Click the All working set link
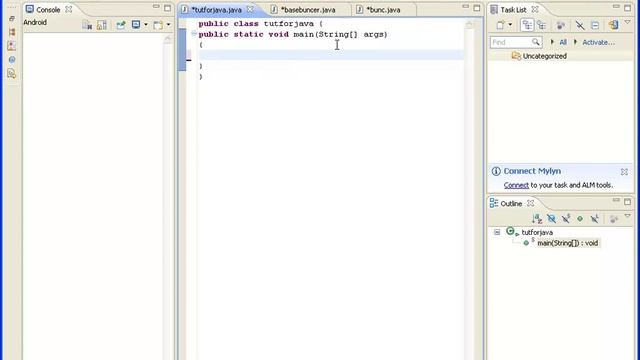 coord(563,42)
